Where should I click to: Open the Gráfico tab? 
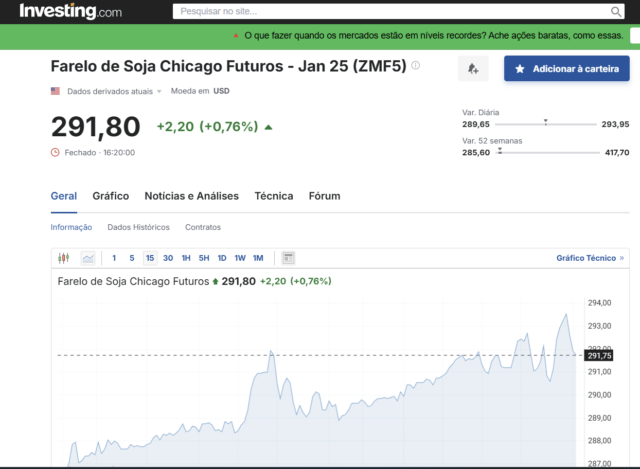tap(111, 196)
